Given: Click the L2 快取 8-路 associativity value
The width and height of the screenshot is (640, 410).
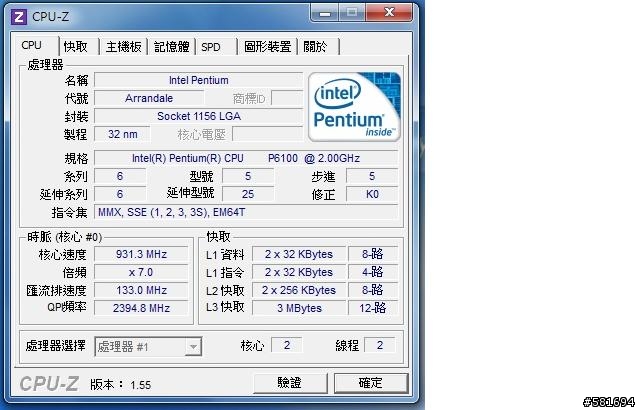Looking at the screenshot, I should coord(373,290).
